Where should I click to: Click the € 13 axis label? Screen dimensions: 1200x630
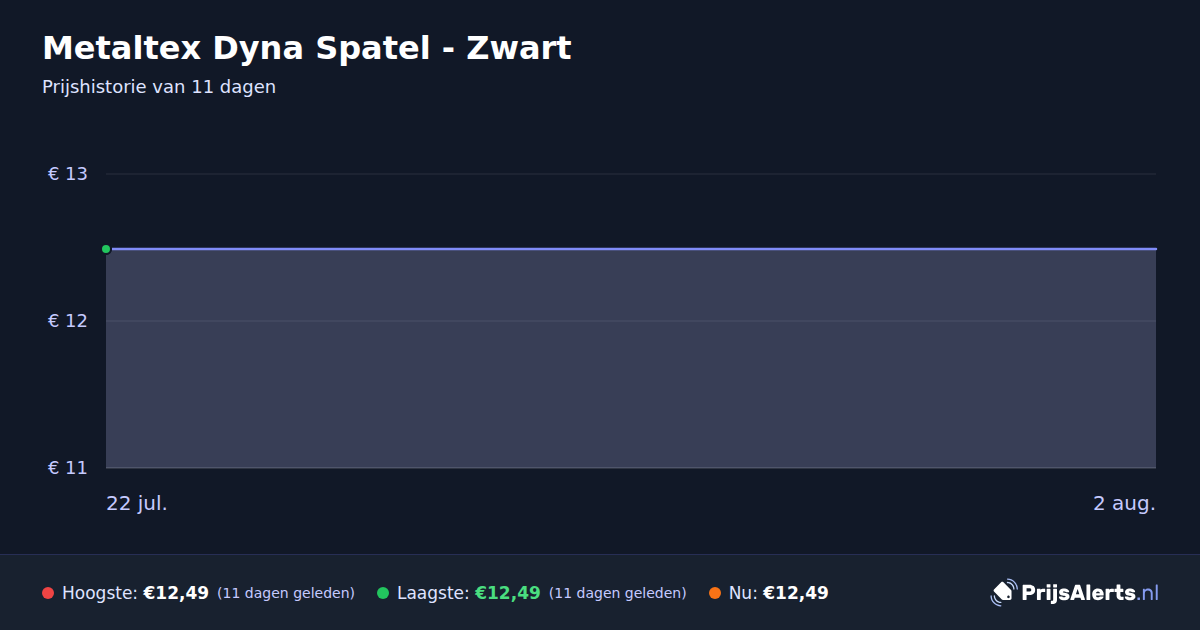pyautogui.click(x=68, y=174)
